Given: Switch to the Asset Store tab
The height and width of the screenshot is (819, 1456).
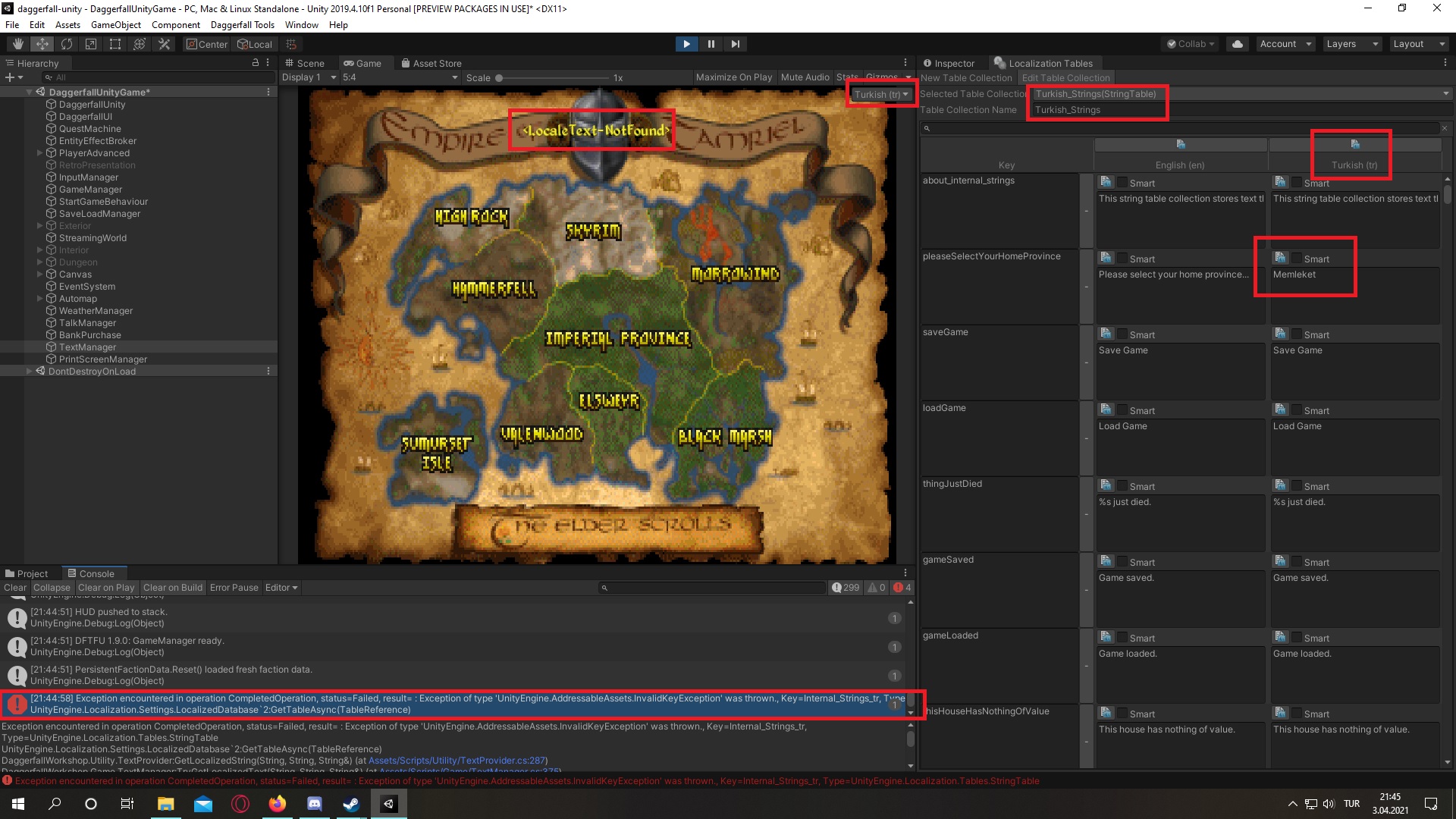Looking at the screenshot, I should (431, 64).
